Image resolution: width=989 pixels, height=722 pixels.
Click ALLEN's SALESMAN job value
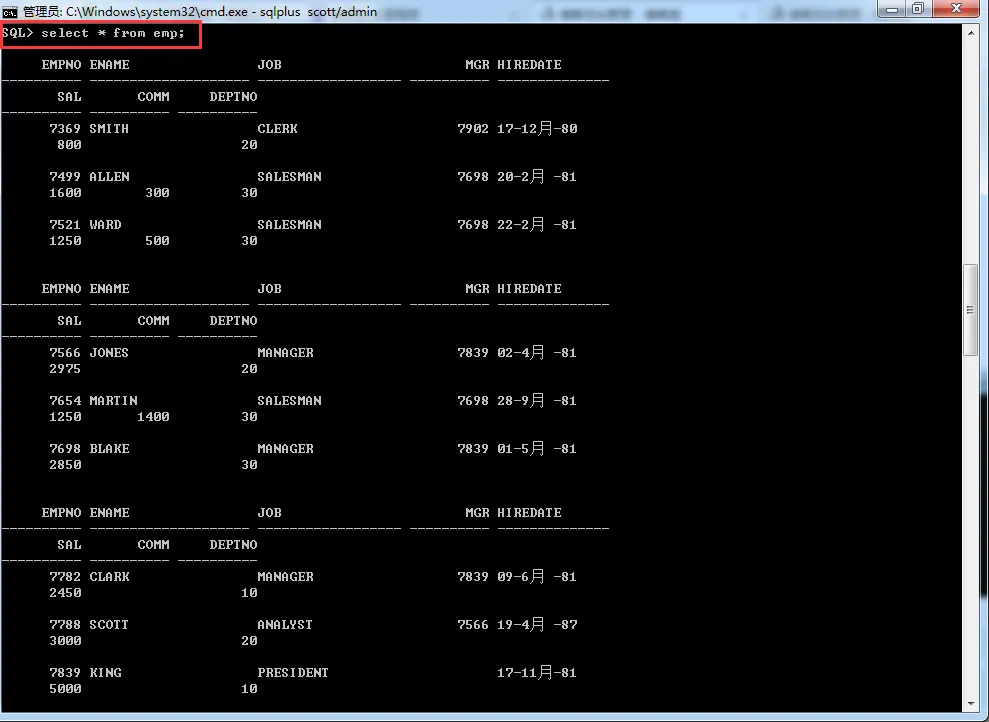coord(290,177)
